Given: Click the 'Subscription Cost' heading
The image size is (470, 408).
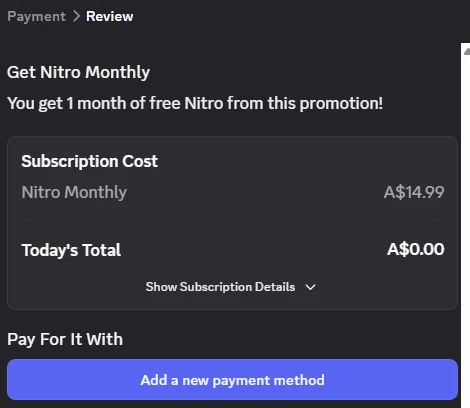Looking at the screenshot, I should [x=89, y=161].
